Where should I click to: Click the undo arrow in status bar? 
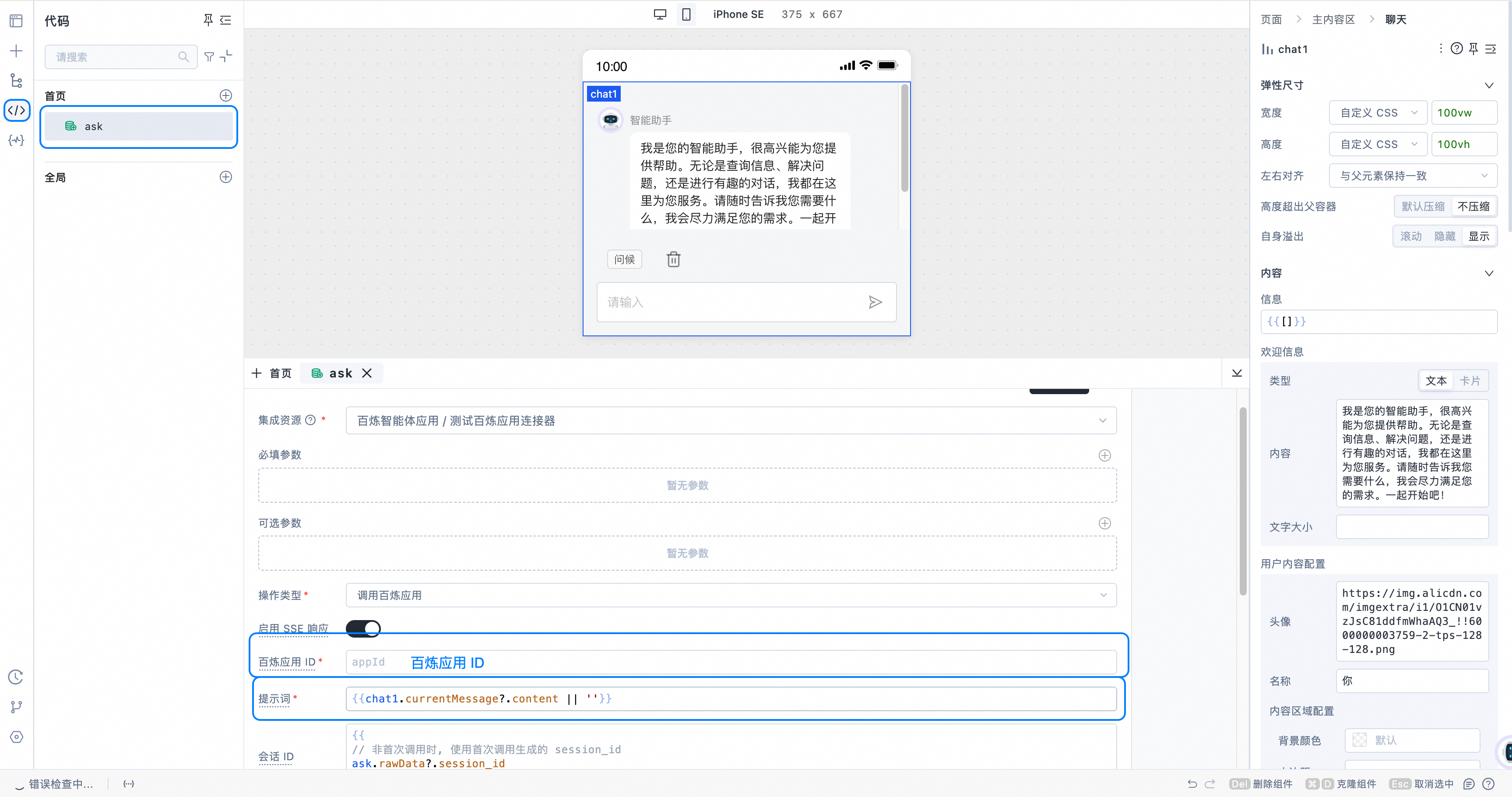[1192, 783]
